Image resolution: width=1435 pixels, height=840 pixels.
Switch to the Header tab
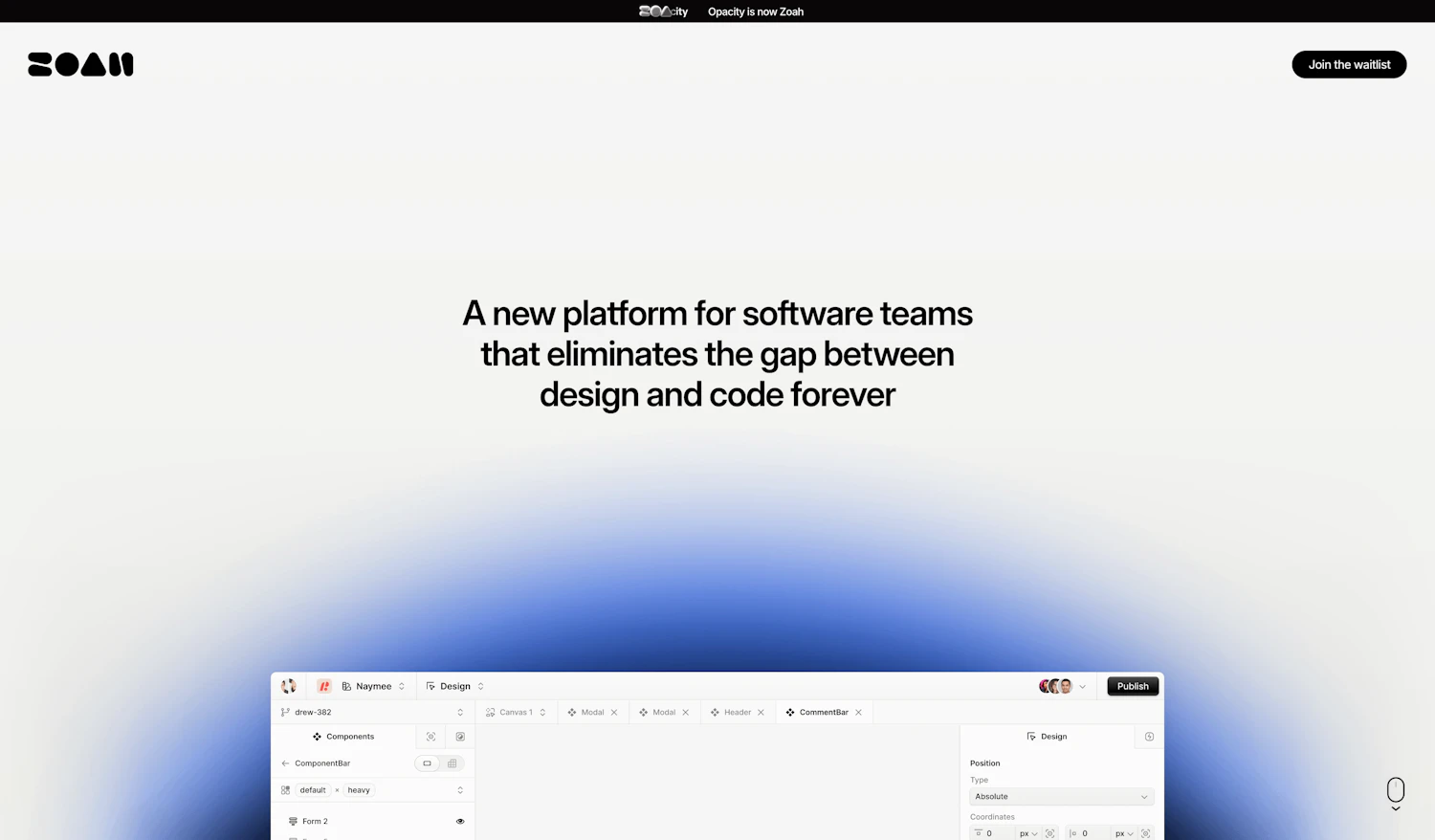(x=738, y=712)
